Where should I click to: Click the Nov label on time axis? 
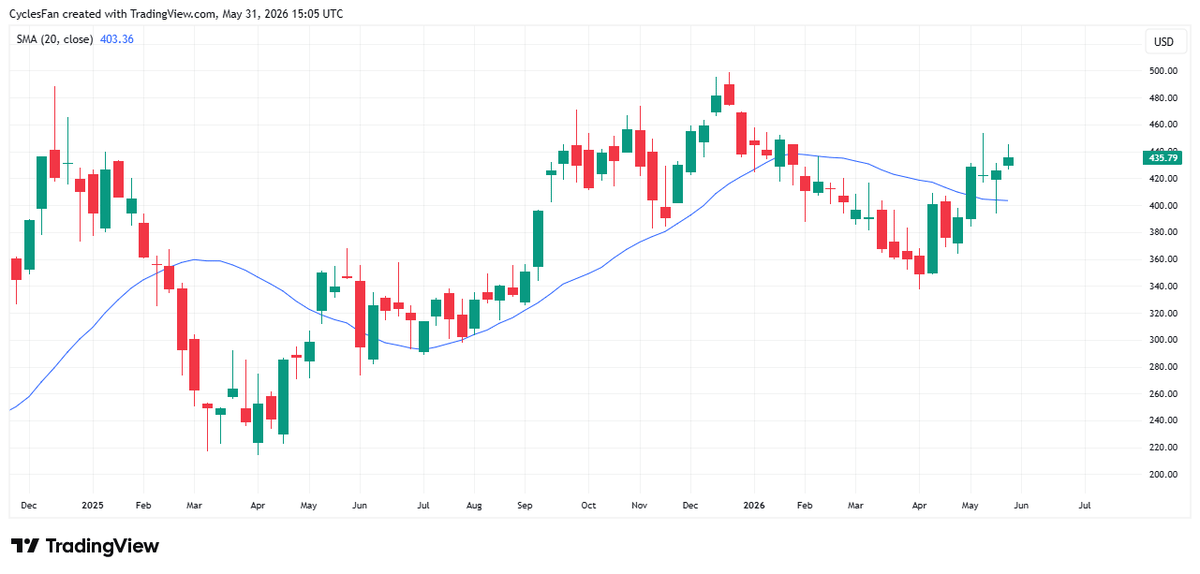638,506
